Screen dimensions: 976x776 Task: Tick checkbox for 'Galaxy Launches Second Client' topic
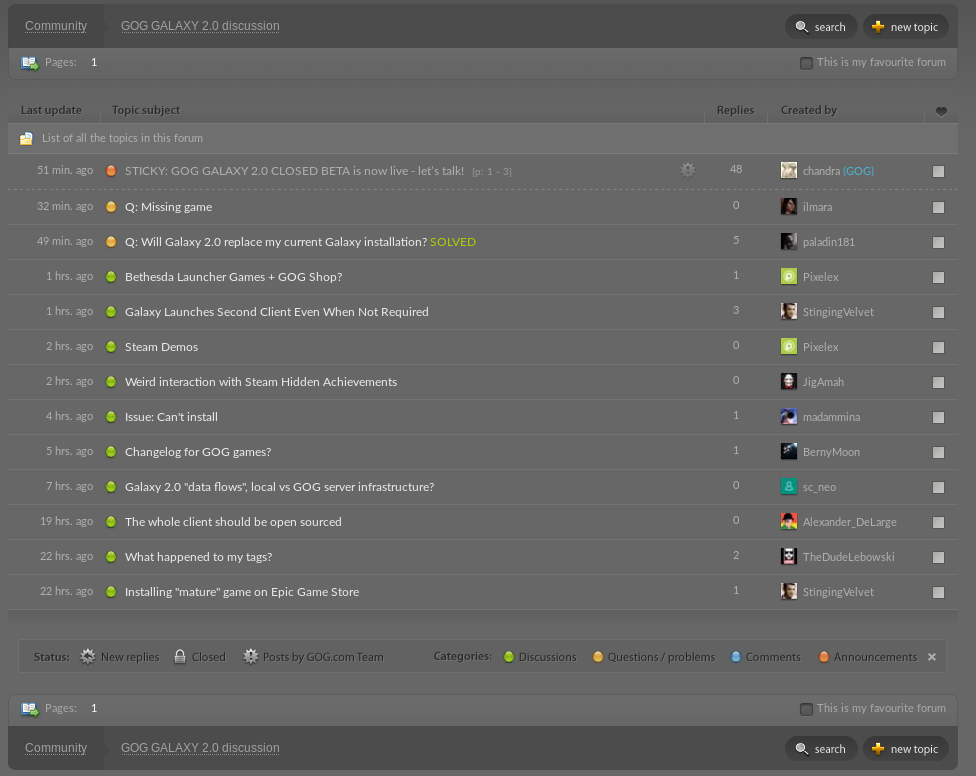click(x=938, y=312)
